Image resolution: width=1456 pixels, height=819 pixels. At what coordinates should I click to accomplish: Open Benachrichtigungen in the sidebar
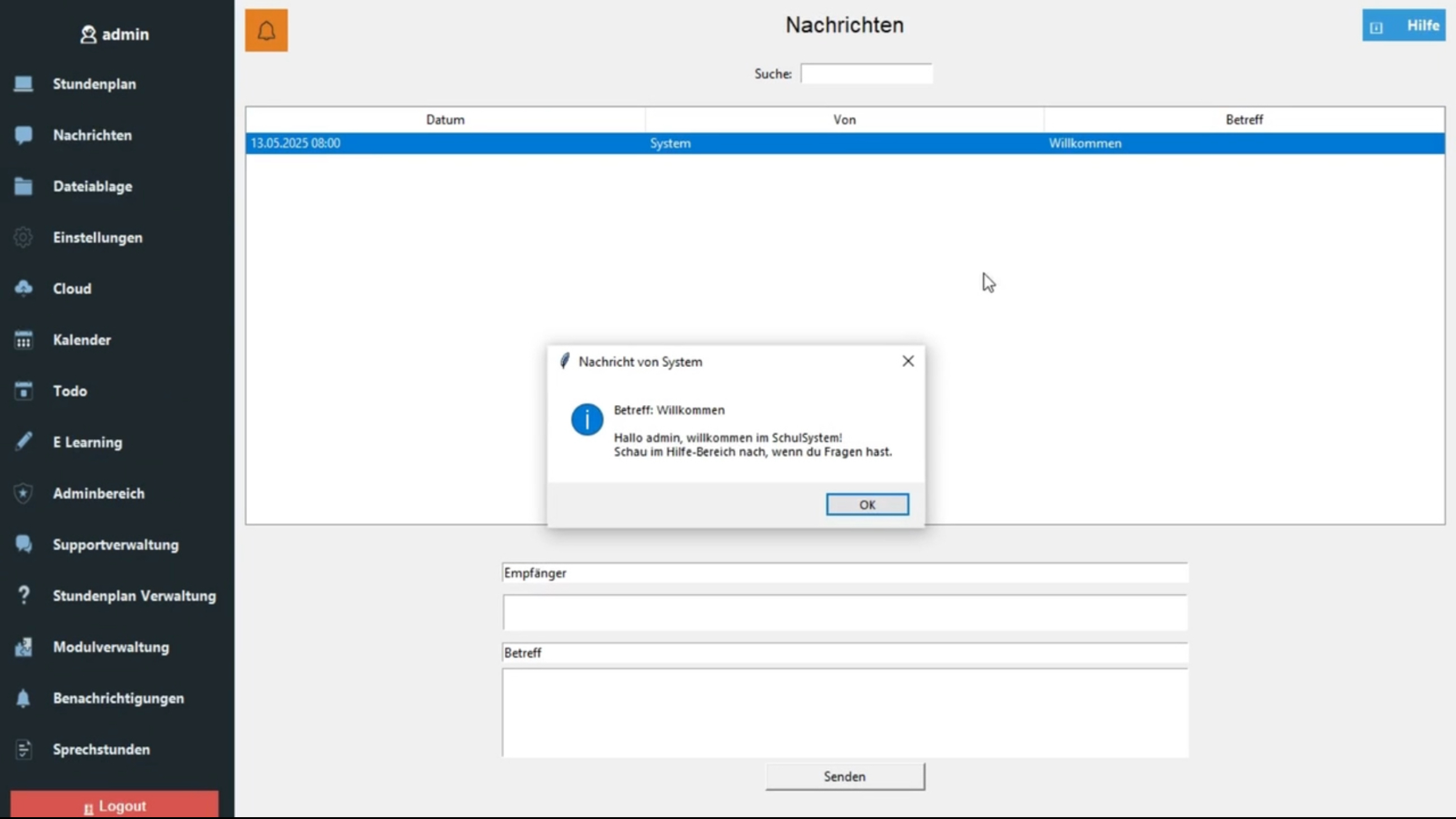pyautogui.click(x=117, y=698)
